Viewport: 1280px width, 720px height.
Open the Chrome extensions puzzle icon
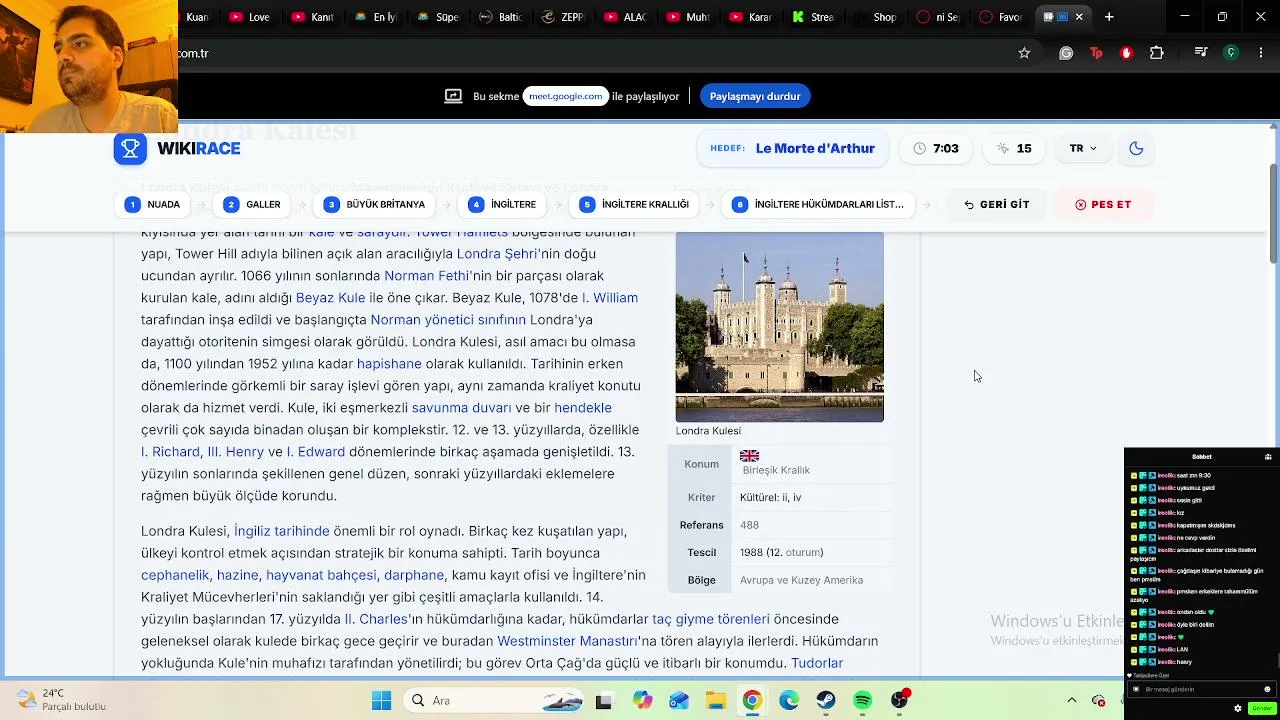[x=1157, y=53]
